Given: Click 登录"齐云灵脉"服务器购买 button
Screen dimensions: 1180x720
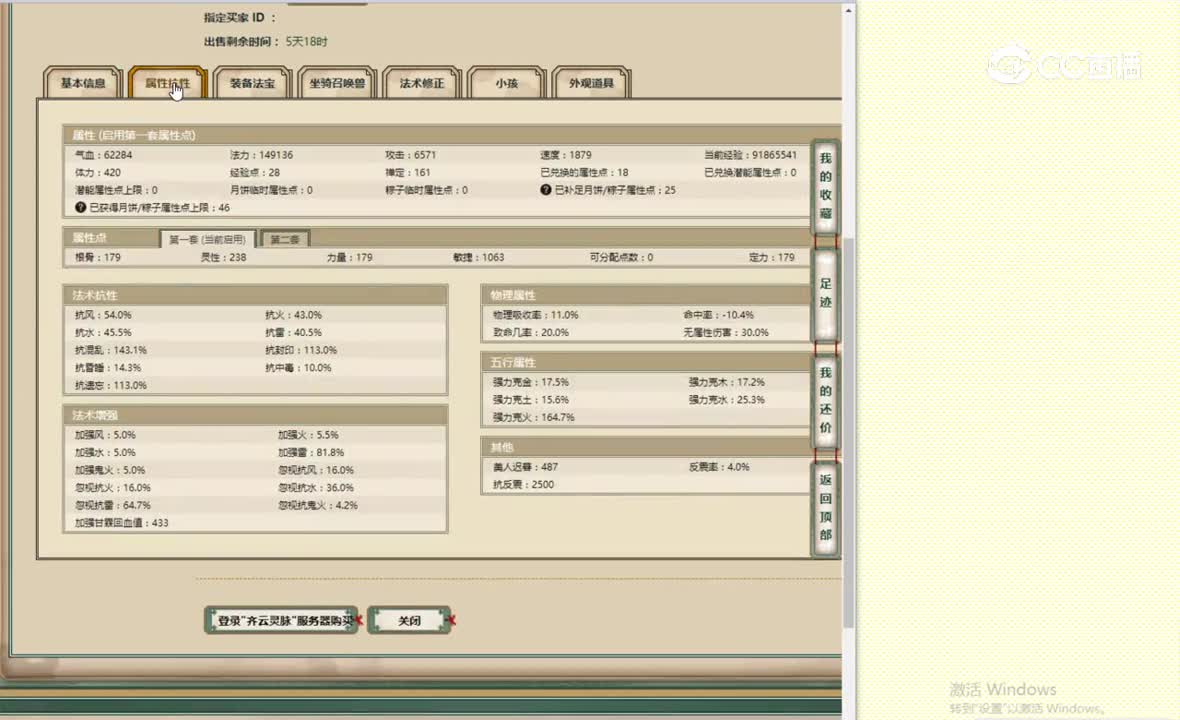Looking at the screenshot, I should pos(281,621).
